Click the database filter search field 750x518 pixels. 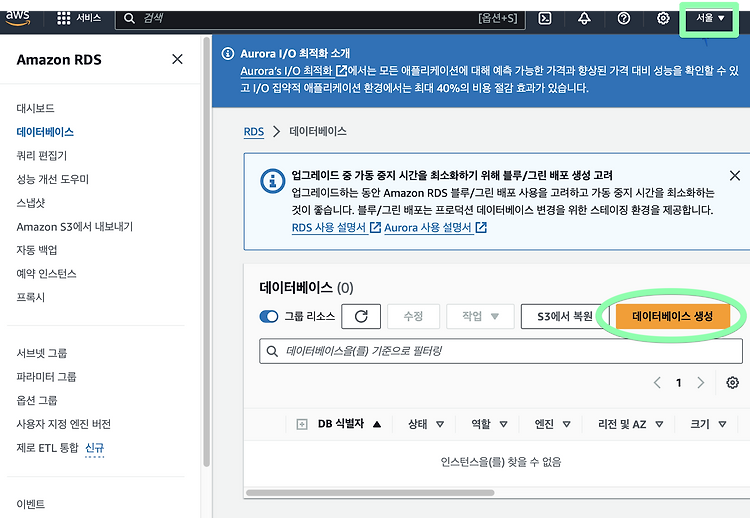coord(501,351)
